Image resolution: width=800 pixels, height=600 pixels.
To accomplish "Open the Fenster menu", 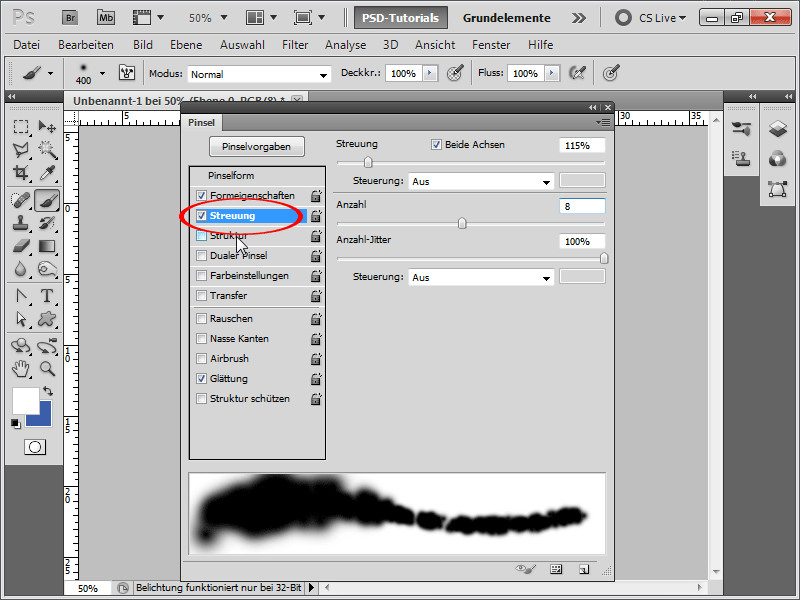I will [491, 45].
